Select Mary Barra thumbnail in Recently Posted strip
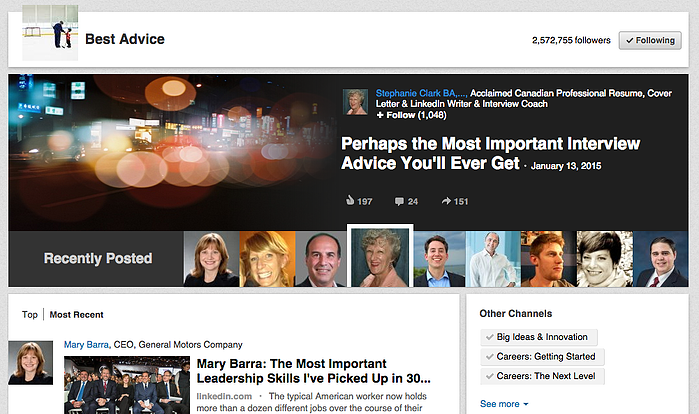699x414 pixels. point(211,258)
